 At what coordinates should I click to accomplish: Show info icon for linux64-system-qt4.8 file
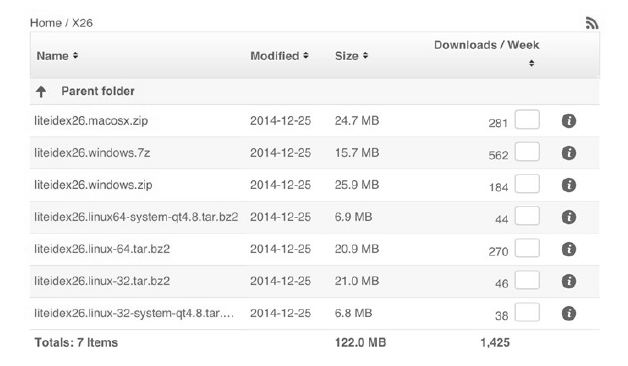569,217
